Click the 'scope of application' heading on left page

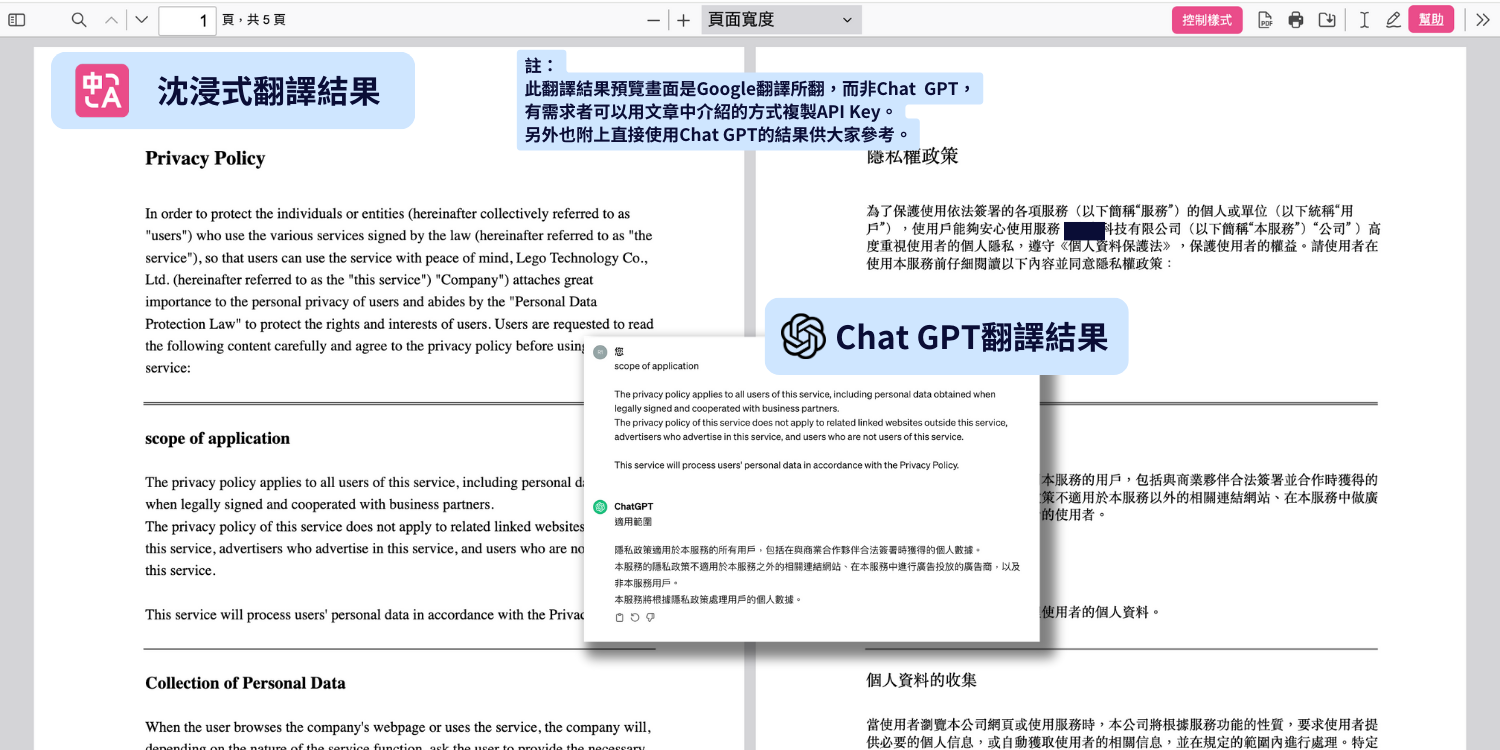(x=217, y=438)
